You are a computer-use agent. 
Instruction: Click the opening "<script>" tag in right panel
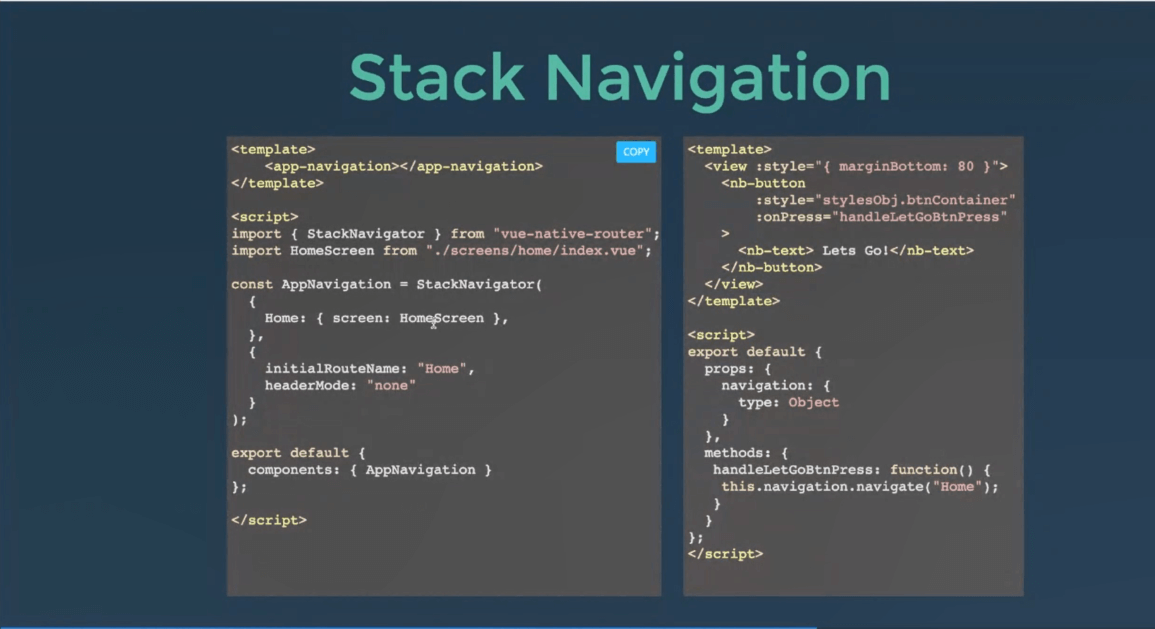tap(721, 335)
